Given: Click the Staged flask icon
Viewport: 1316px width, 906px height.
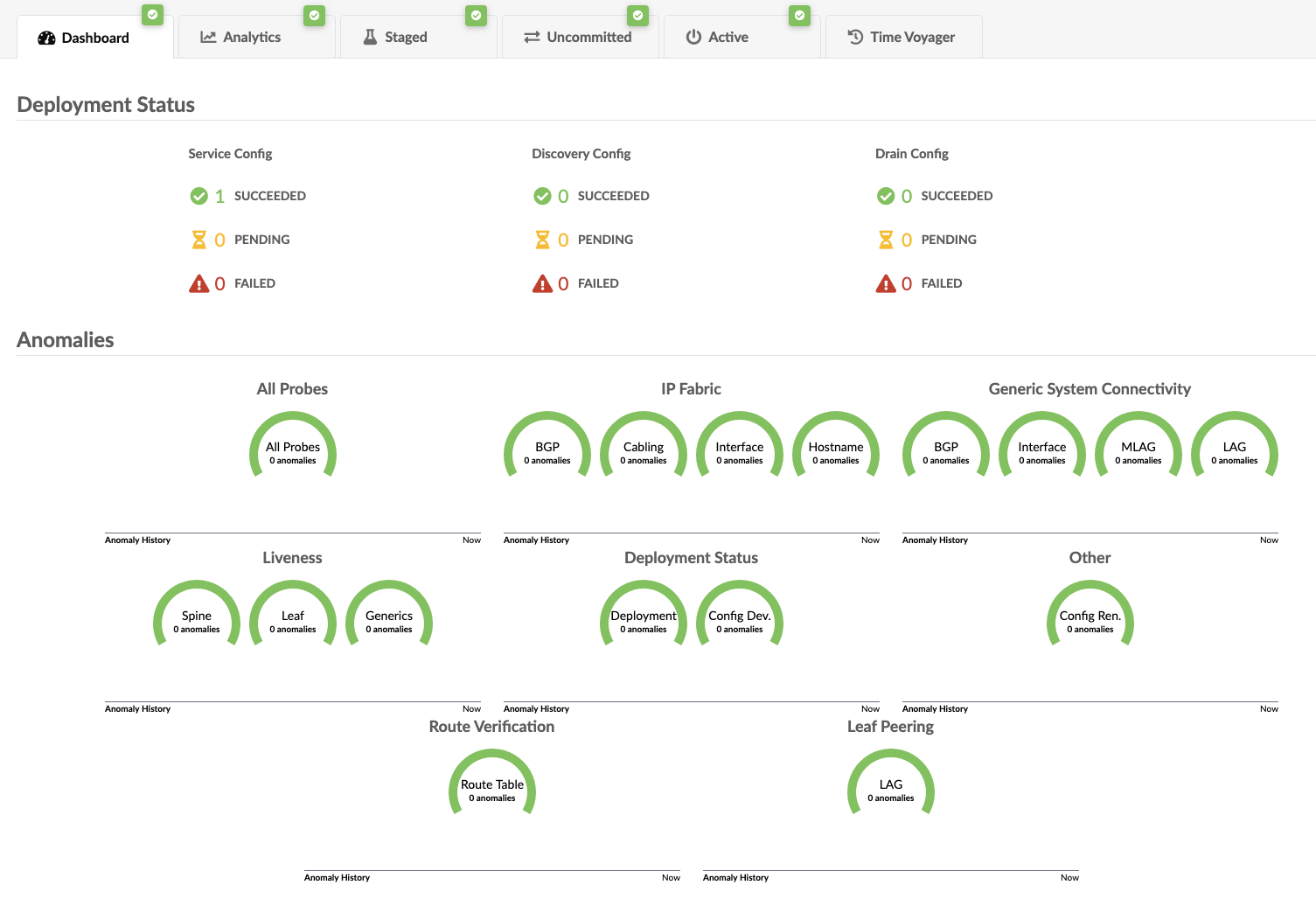Looking at the screenshot, I should tap(370, 37).
